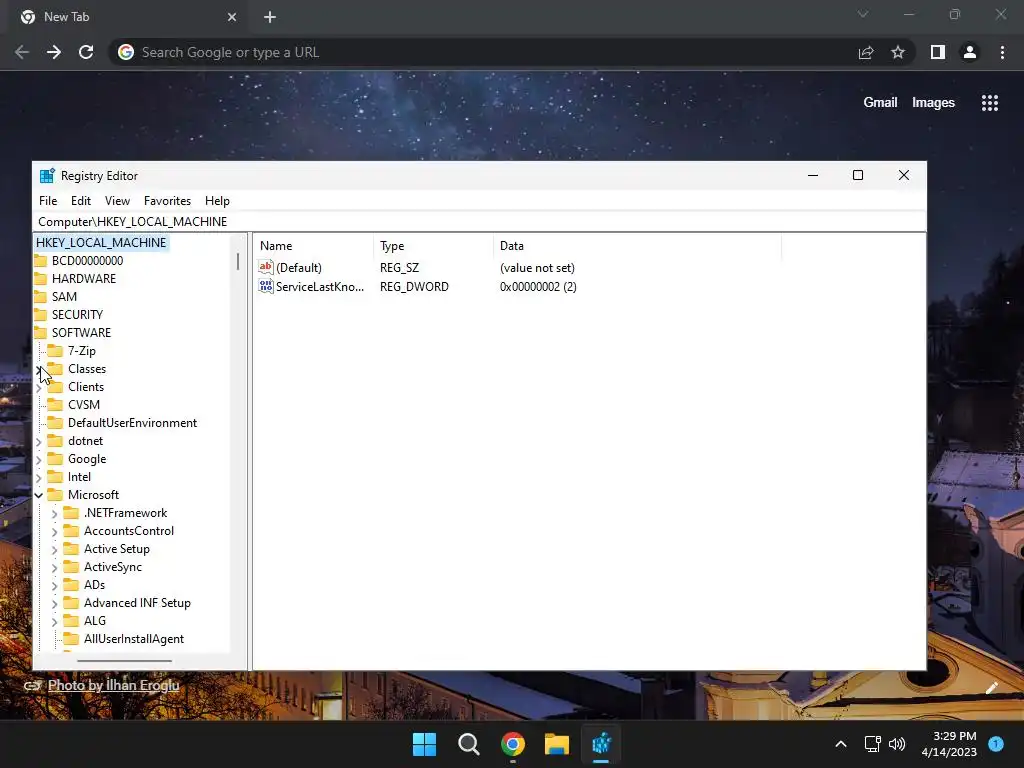Image resolution: width=1024 pixels, height=768 pixels.
Task: Select the ADs key folder icon
Action: (71, 585)
